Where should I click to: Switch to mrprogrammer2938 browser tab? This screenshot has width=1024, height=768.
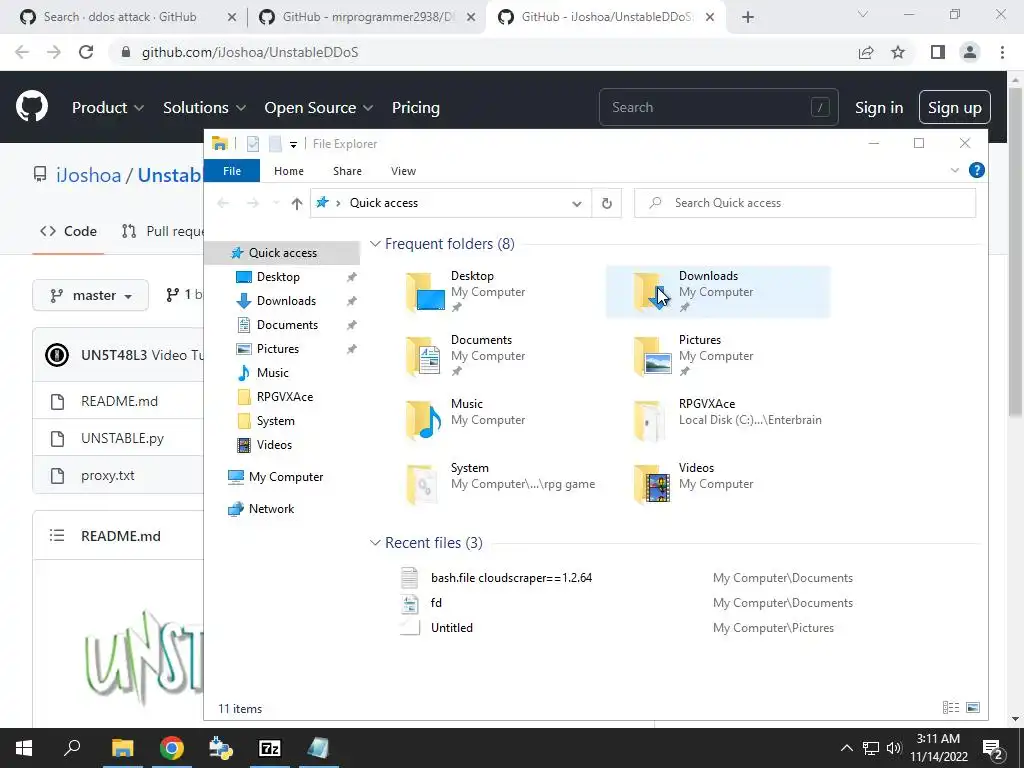tap(366, 17)
